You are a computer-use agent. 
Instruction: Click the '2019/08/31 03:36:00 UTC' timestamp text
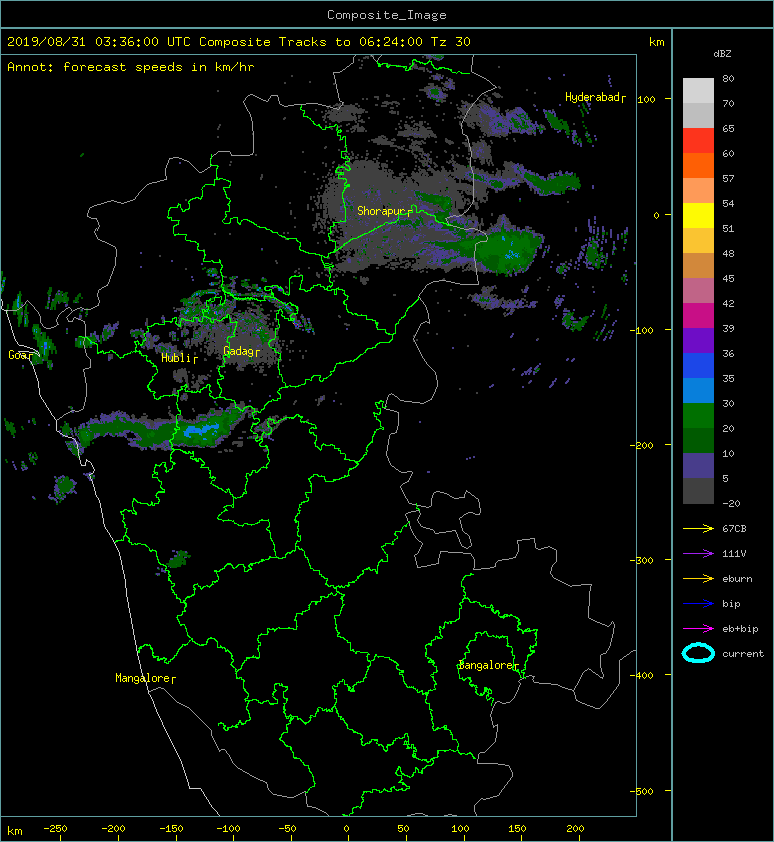click(x=99, y=42)
